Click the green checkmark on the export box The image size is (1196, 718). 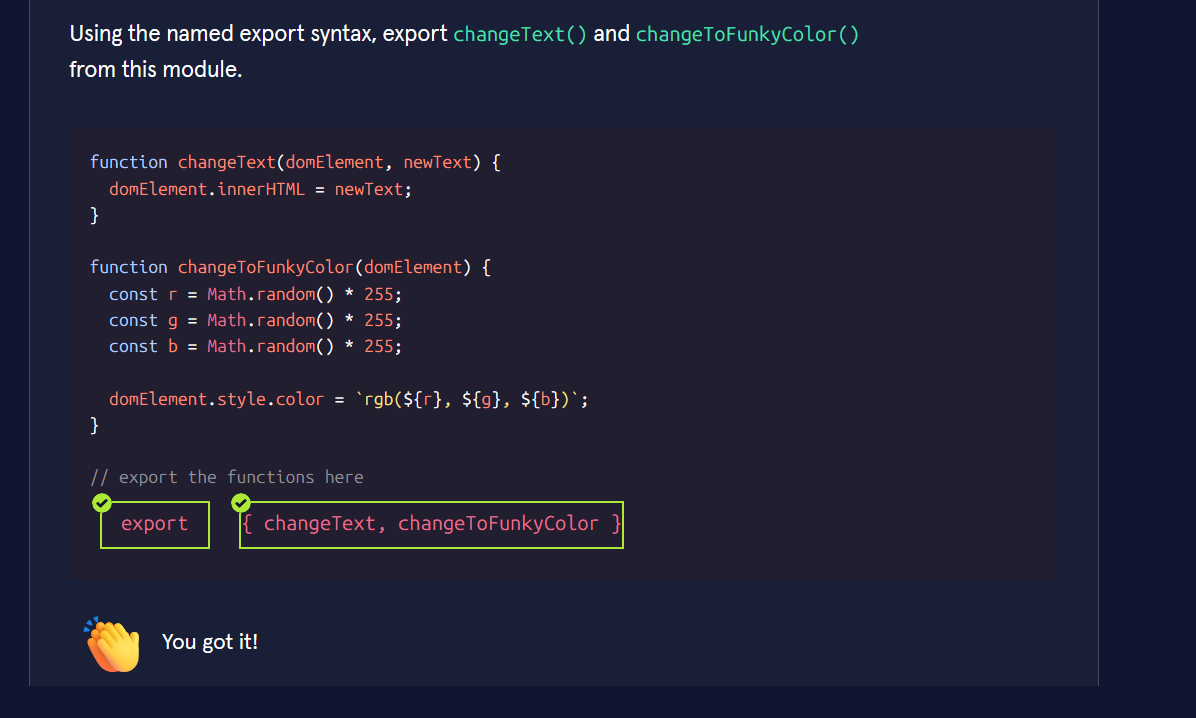[101, 502]
